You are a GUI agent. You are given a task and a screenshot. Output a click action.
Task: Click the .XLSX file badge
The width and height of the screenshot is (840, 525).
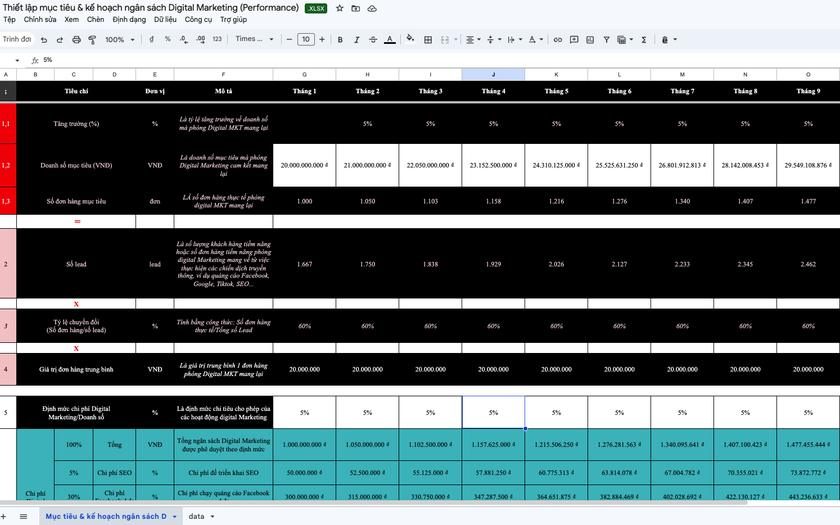pyautogui.click(x=316, y=9)
